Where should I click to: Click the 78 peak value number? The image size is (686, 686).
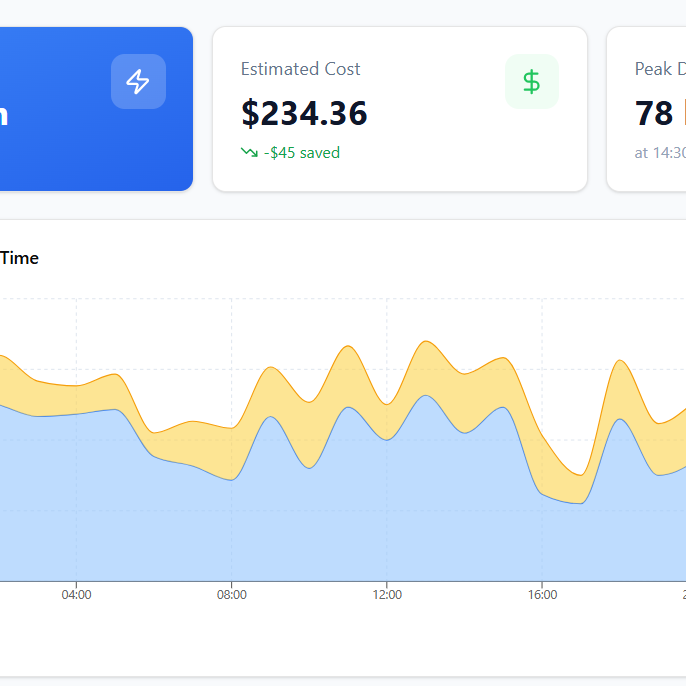coord(655,113)
